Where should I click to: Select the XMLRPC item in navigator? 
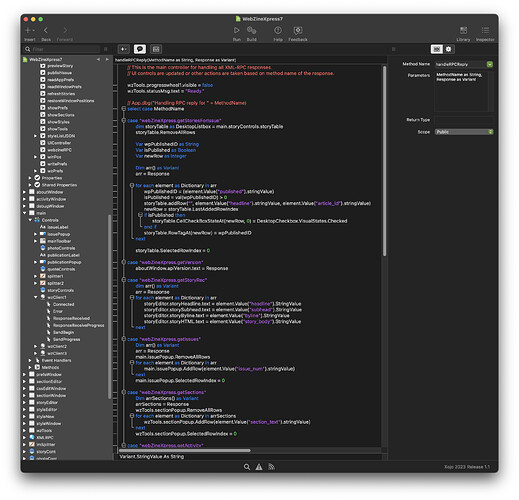[x=45, y=438]
